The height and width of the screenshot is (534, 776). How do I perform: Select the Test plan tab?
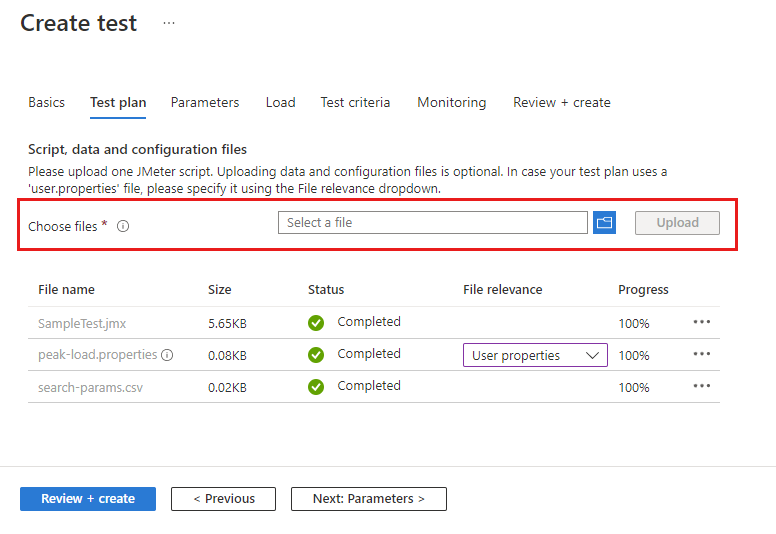click(x=118, y=102)
